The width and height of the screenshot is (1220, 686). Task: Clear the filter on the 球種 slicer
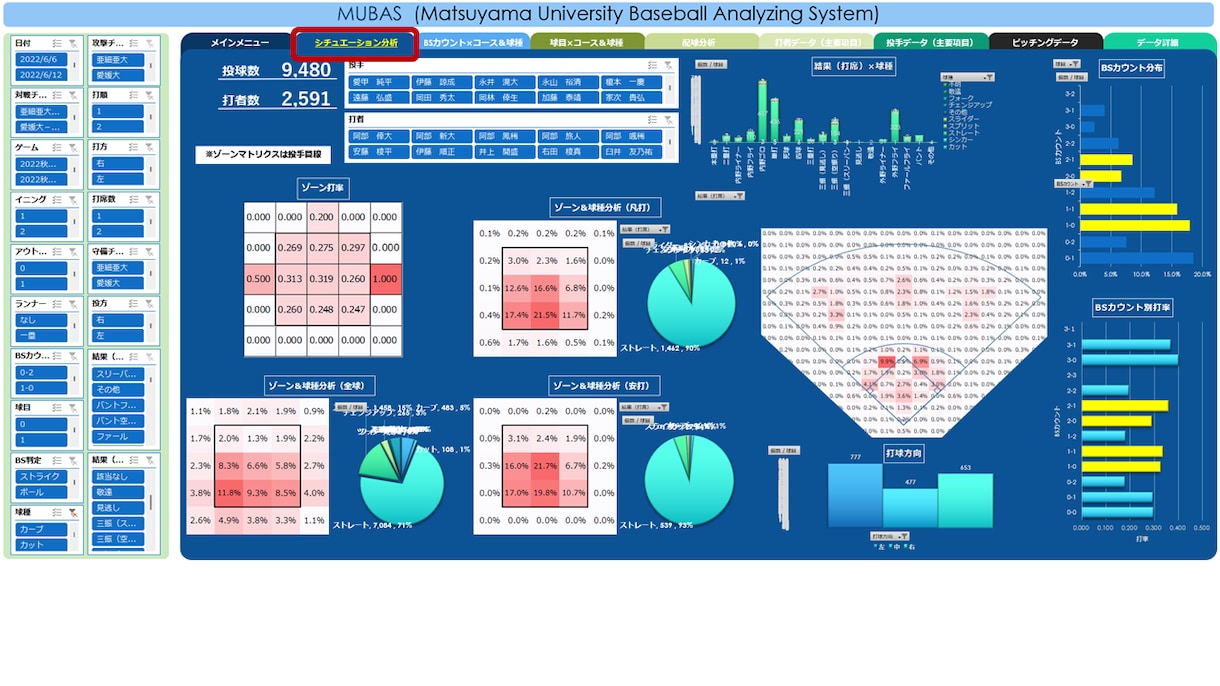pyautogui.click(x=73, y=511)
